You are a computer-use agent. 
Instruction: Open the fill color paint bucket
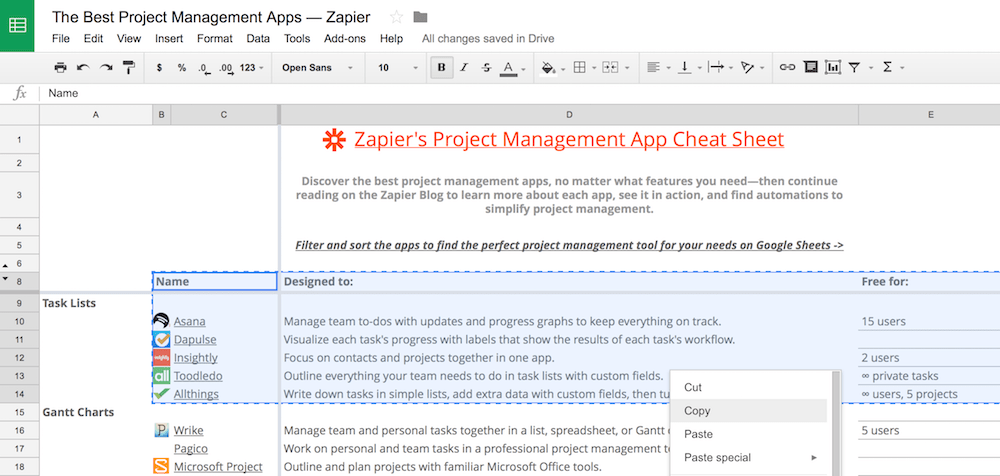[x=548, y=68]
